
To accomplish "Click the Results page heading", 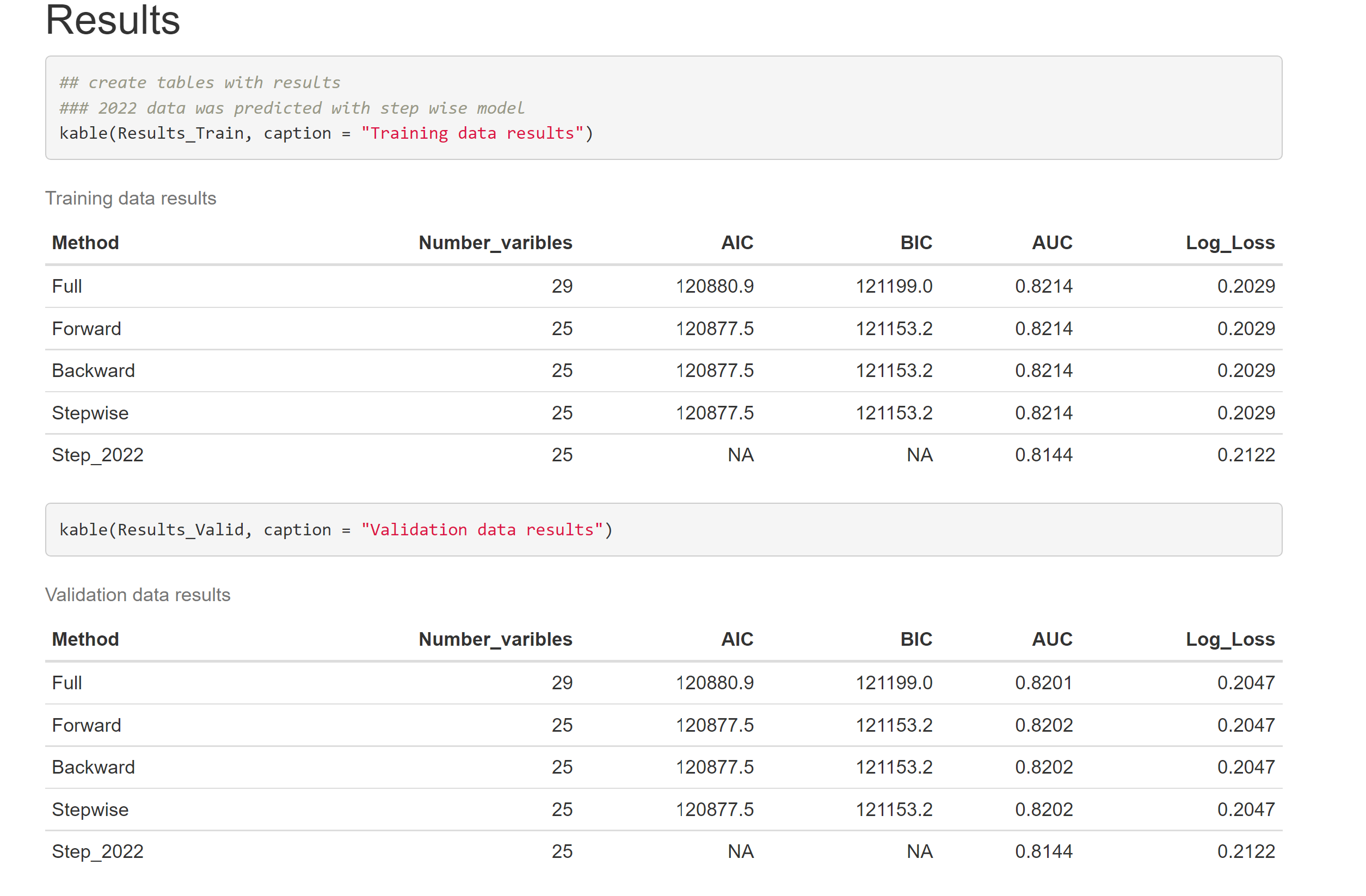I will (x=112, y=22).
